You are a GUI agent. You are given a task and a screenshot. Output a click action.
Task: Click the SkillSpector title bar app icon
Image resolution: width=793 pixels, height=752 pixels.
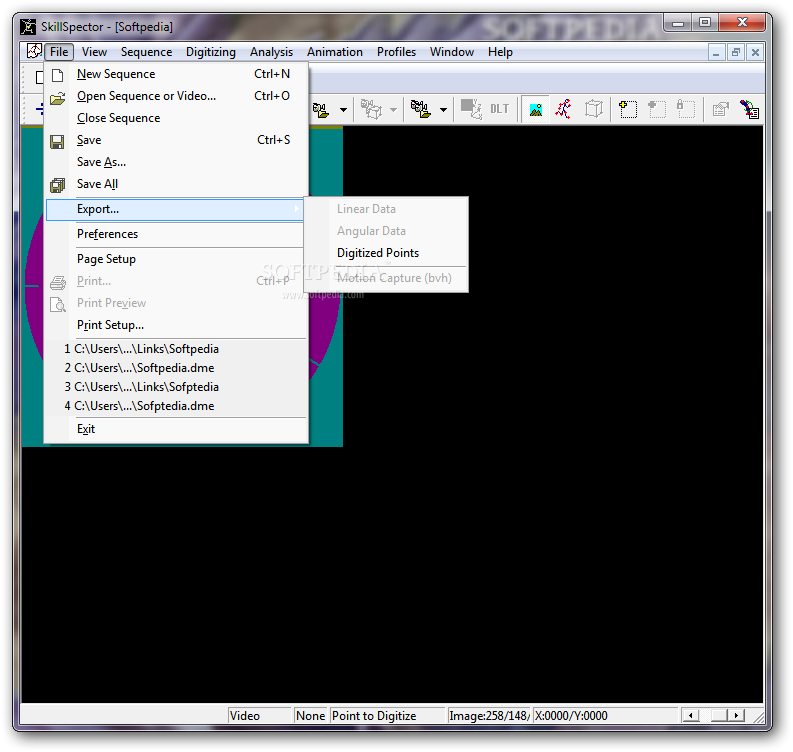tap(28, 26)
